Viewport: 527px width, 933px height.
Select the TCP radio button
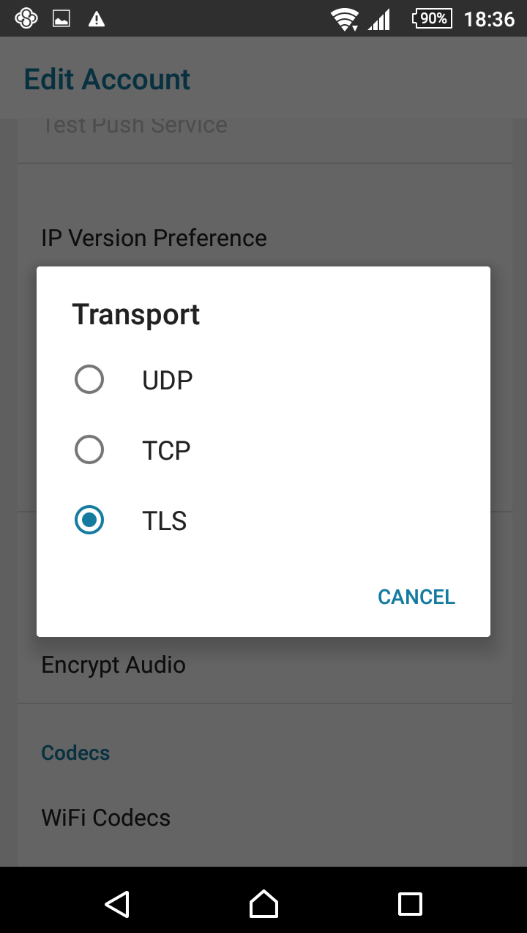(89, 450)
